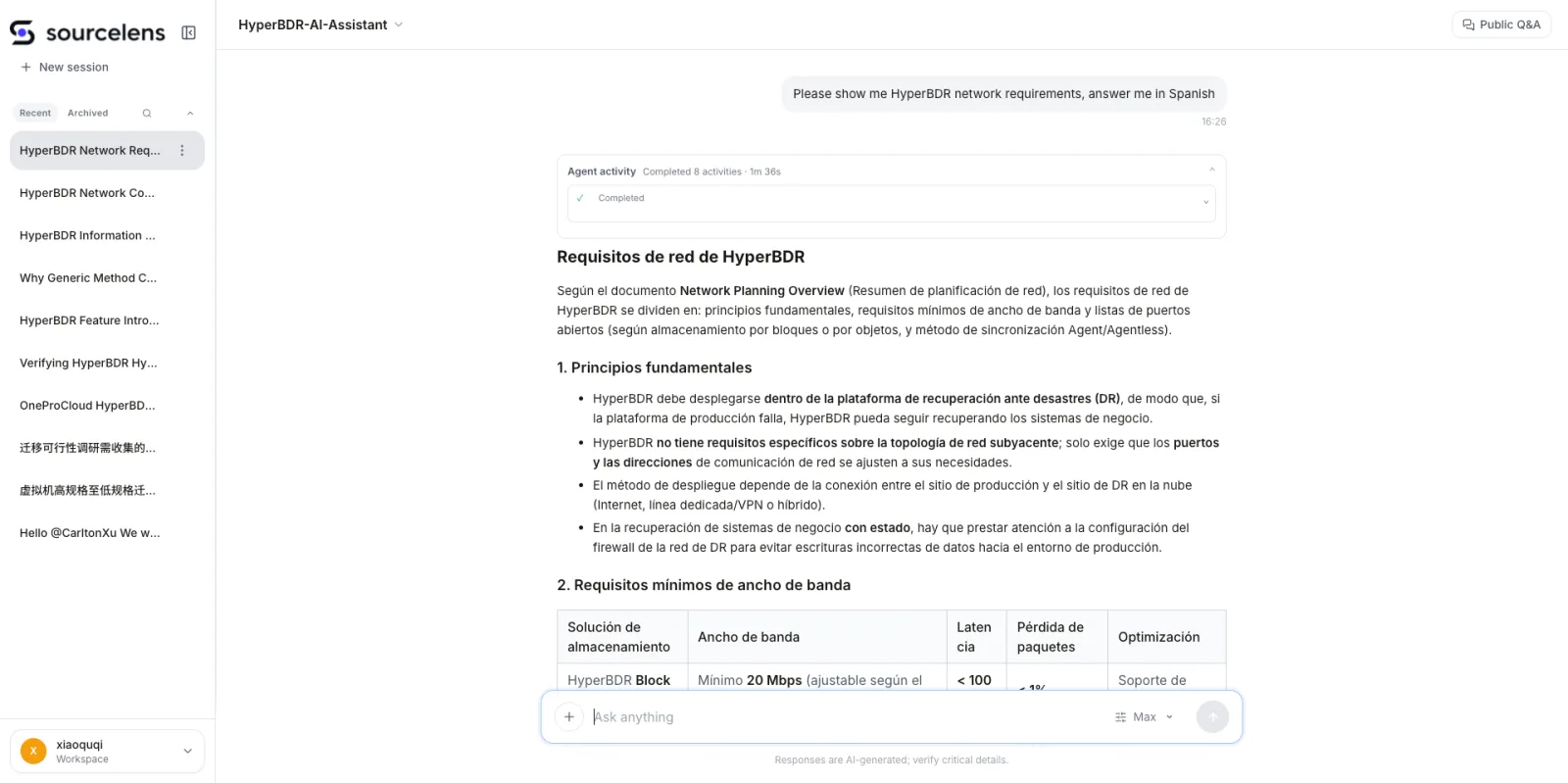1568x783 pixels.
Task: Collapse the session list chevron
Action: coord(190,113)
